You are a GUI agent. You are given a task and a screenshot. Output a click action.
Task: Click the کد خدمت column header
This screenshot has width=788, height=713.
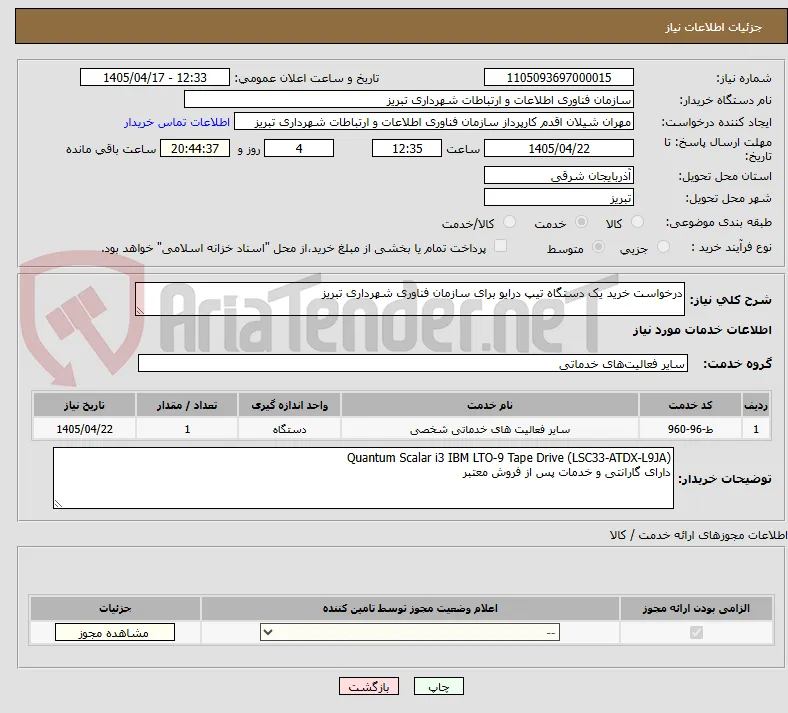(x=691, y=405)
